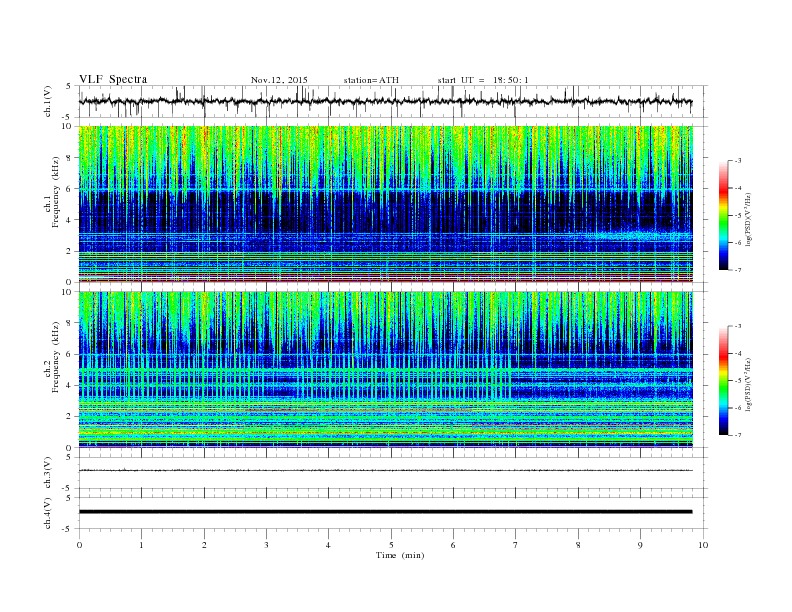Click the "-6" label on lower color bar
The image size is (792, 612).
coord(738,408)
